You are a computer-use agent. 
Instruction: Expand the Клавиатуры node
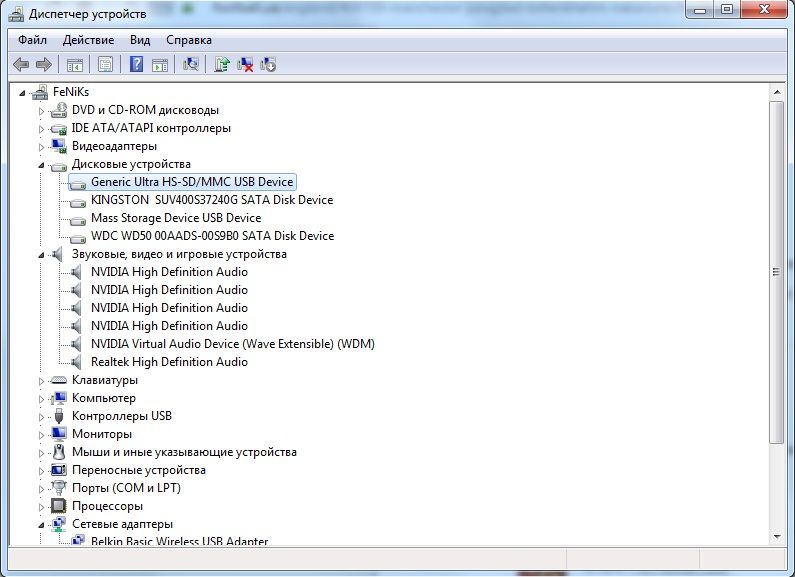click(x=42, y=381)
